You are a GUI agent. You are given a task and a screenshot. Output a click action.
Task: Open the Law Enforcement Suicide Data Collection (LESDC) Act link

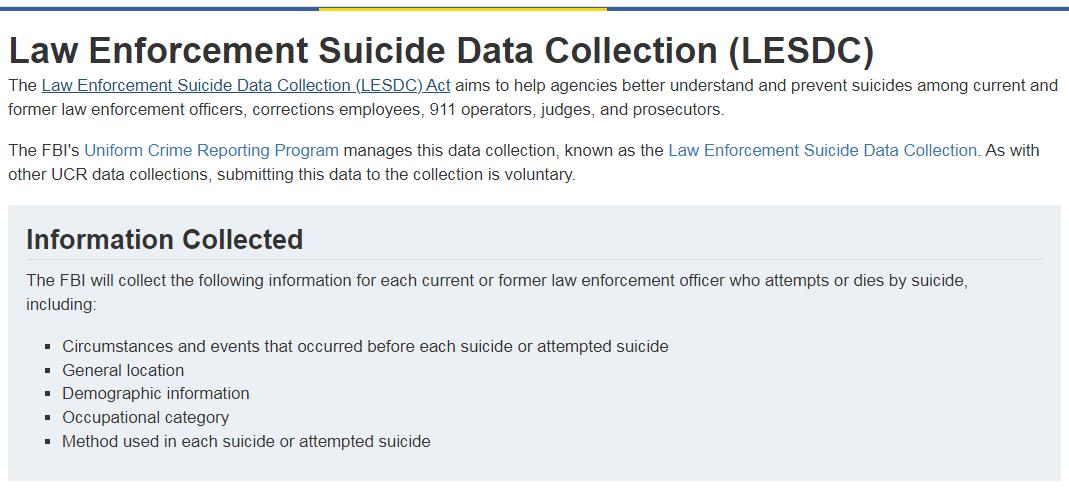(x=245, y=86)
